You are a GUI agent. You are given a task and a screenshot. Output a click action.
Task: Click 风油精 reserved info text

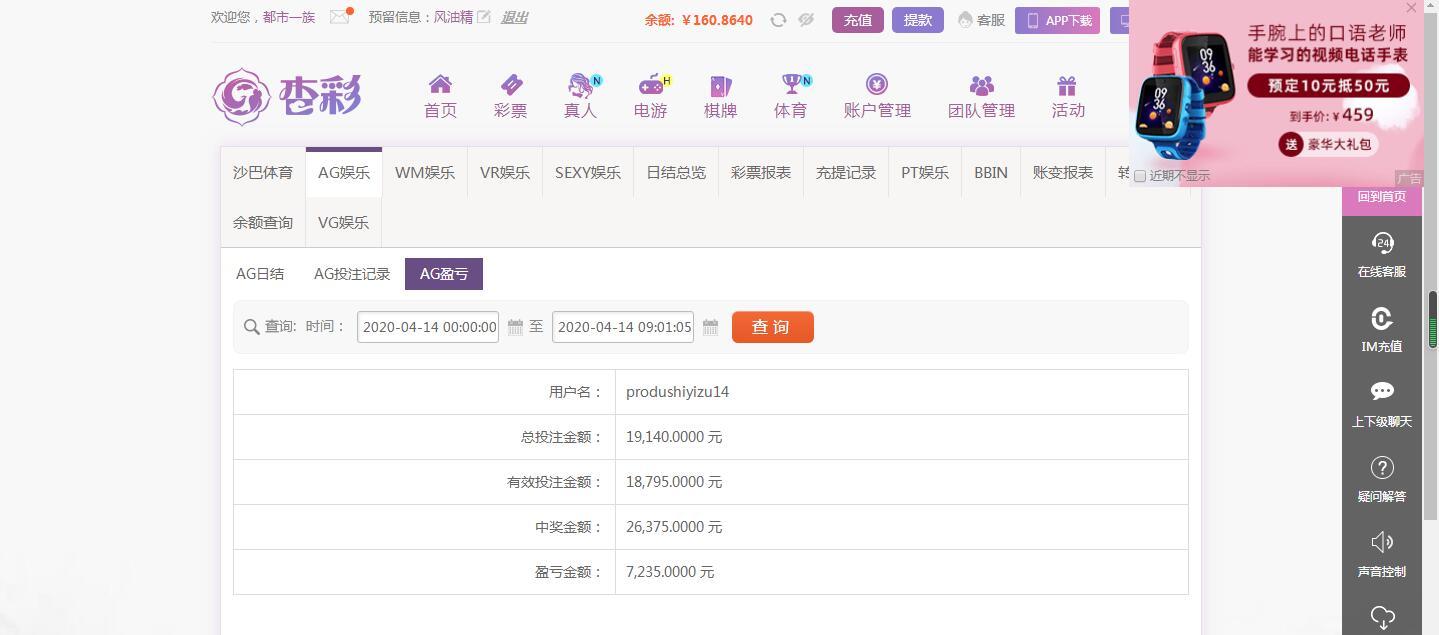(x=453, y=17)
